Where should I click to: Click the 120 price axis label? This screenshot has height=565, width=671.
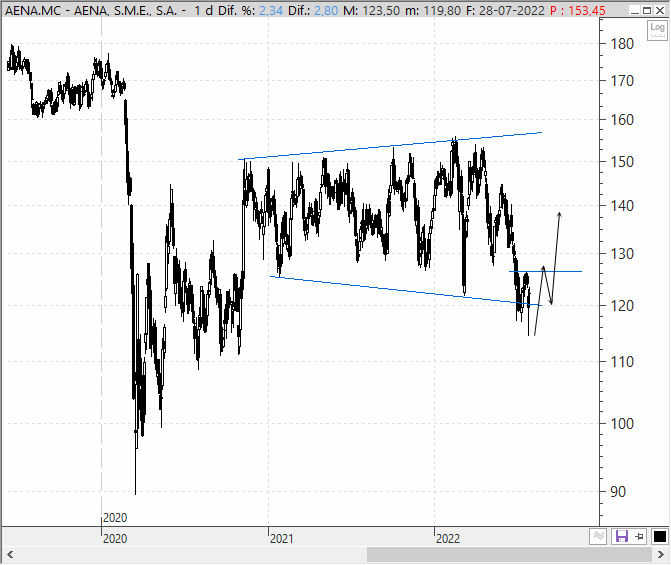pyautogui.click(x=622, y=306)
